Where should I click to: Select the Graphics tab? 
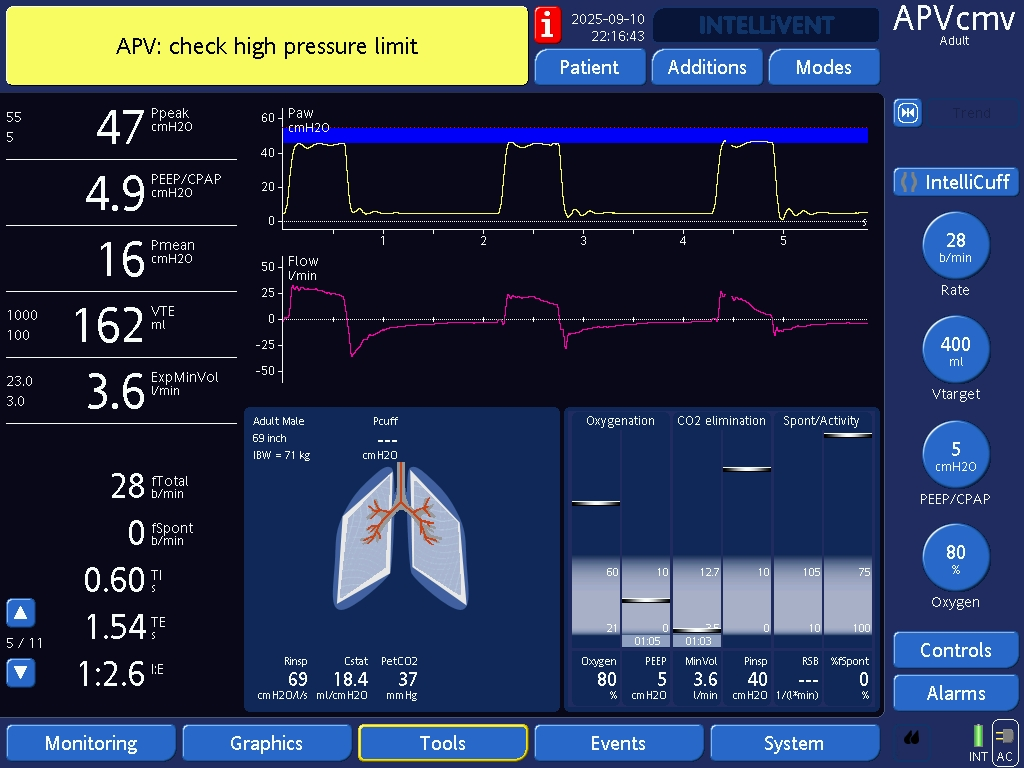(x=266, y=743)
